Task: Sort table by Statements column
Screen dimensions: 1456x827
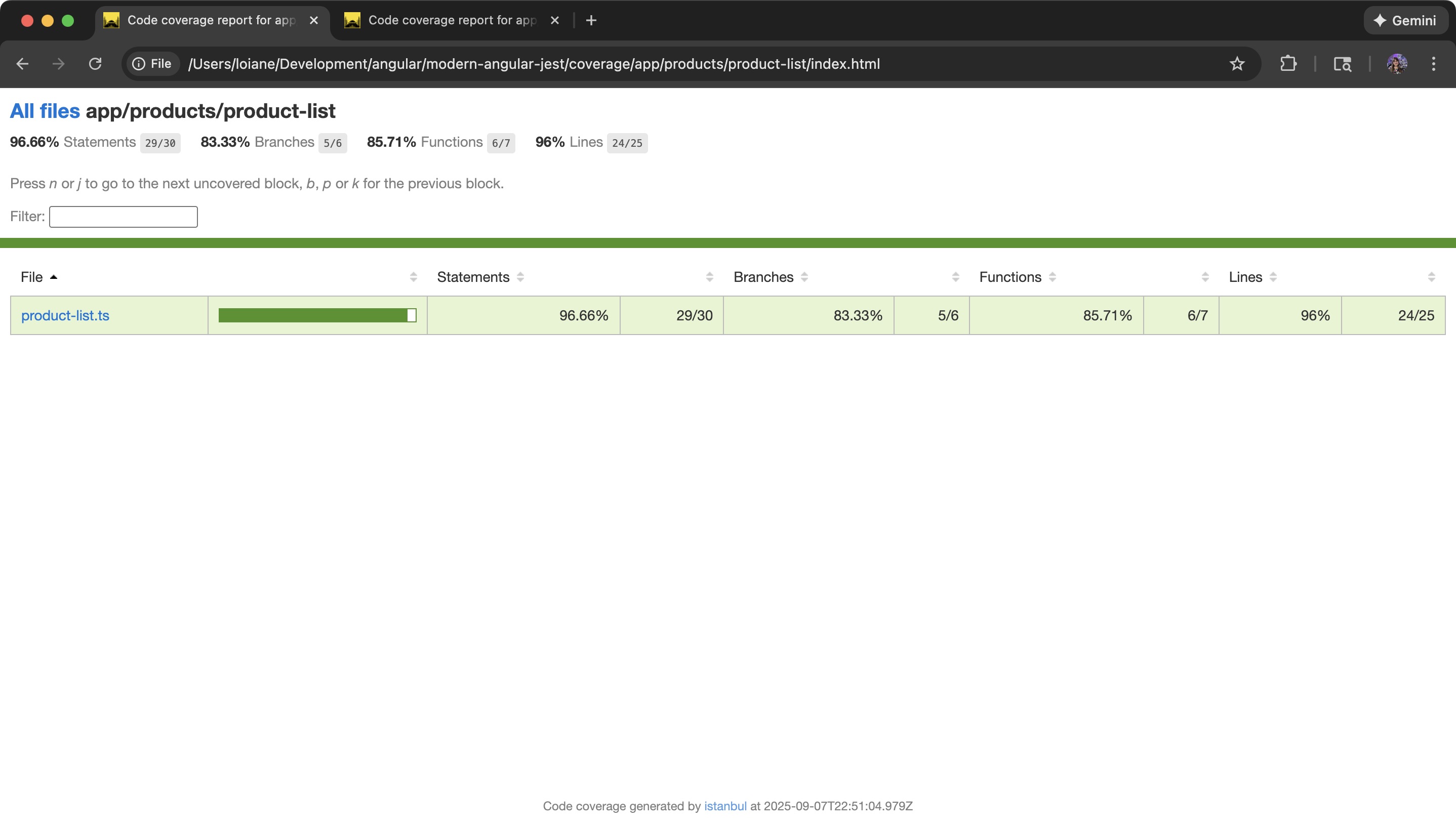Action: (473, 277)
